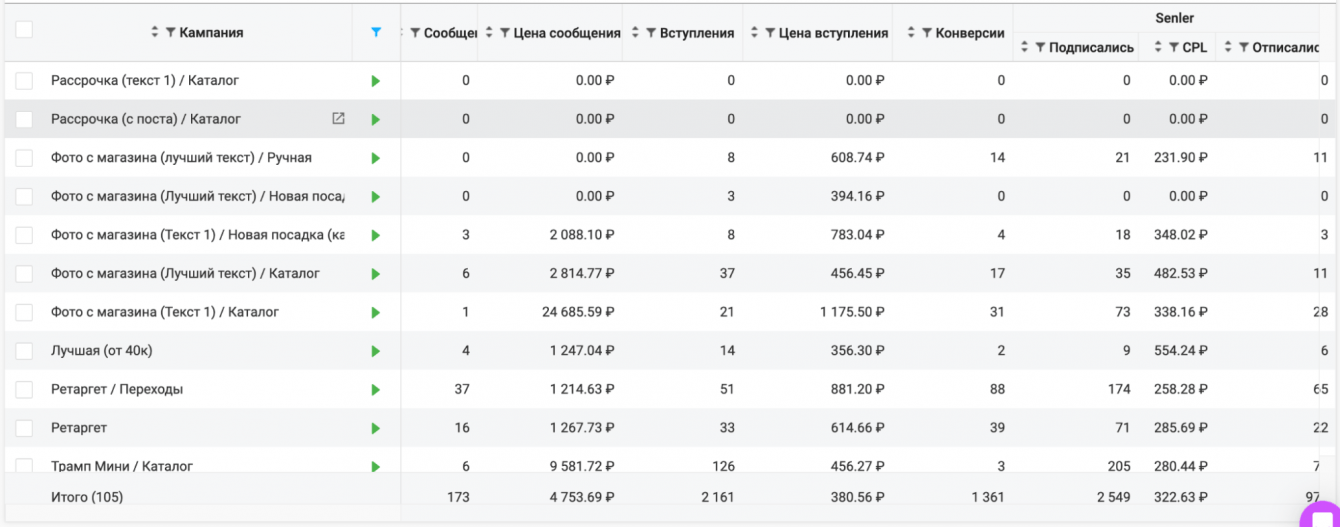Click filter icon in Цена сообщения header
The height and width of the screenshot is (527, 1340).
505,33
